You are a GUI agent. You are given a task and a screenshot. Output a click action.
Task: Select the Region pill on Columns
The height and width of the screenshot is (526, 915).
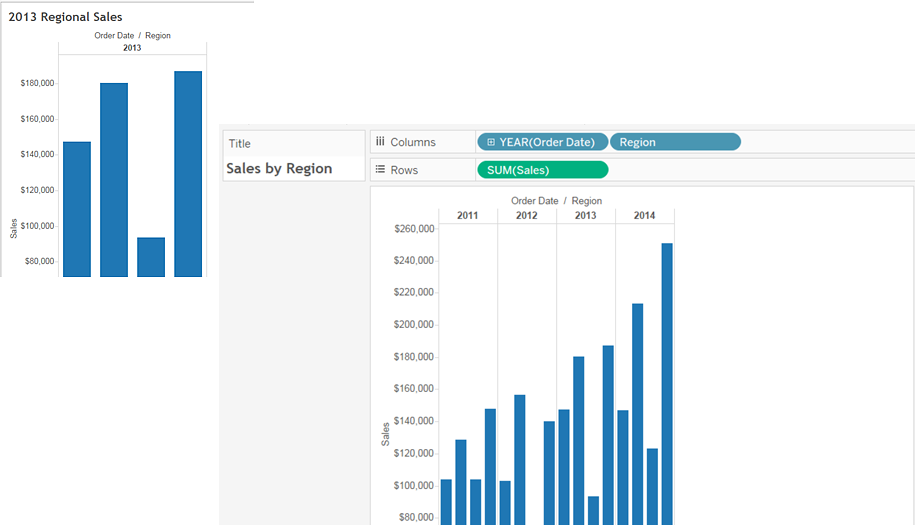[x=675, y=142]
